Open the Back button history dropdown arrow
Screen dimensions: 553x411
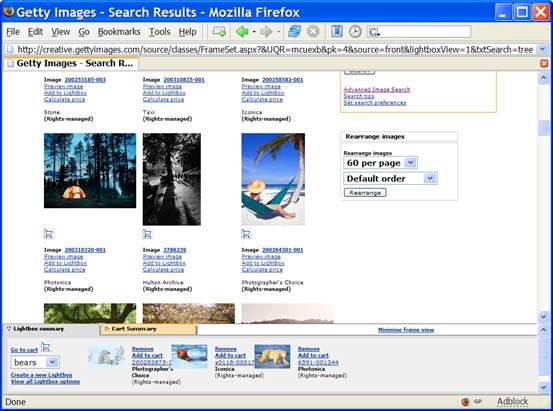point(254,32)
